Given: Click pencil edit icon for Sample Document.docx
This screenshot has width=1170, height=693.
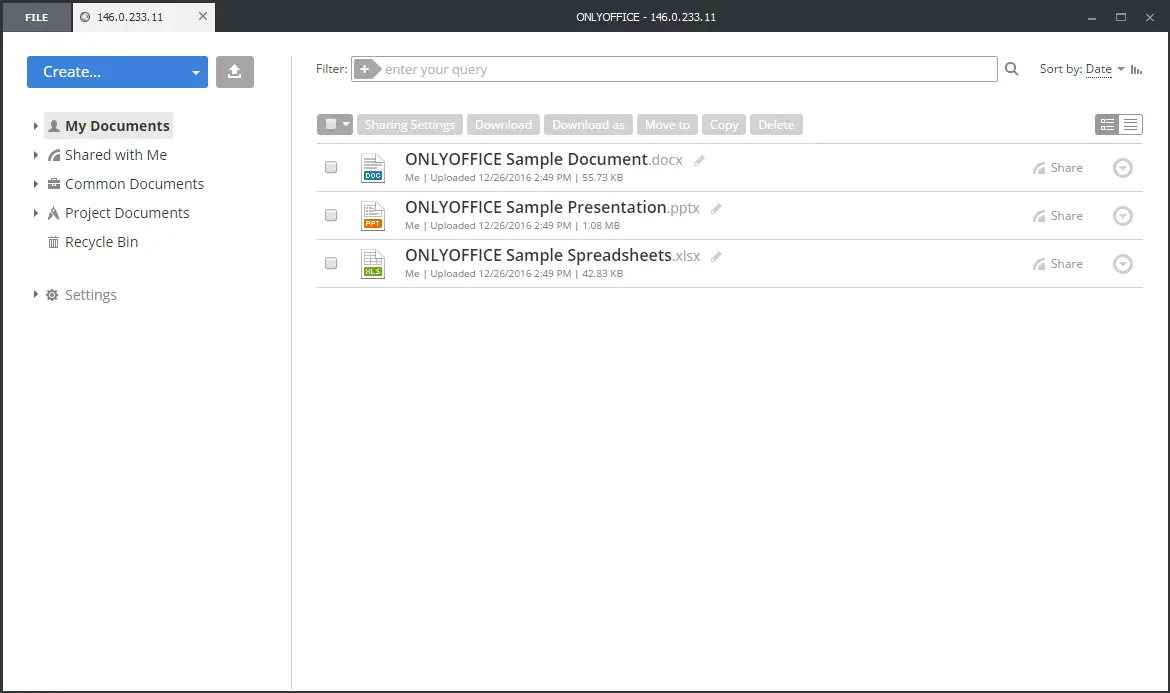Looking at the screenshot, I should pyautogui.click(x=699, y=160).
